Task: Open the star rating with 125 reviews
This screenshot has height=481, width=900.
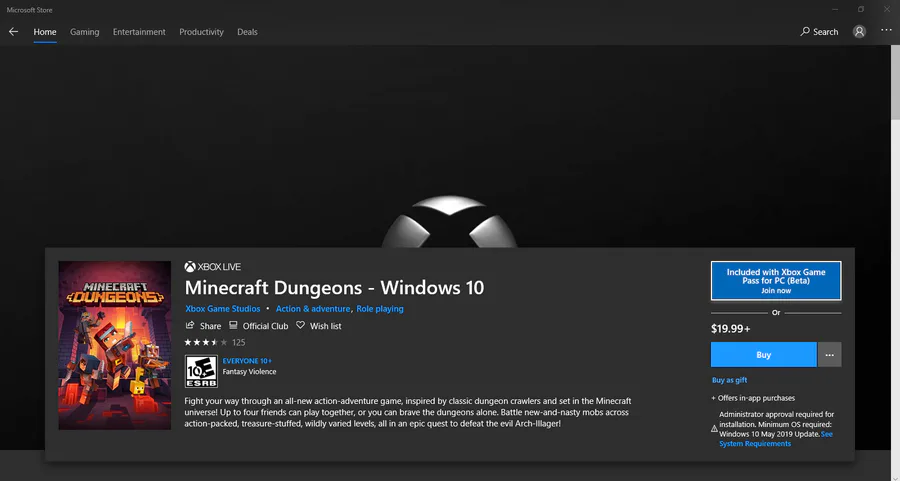Action: (x=215, y=343)
